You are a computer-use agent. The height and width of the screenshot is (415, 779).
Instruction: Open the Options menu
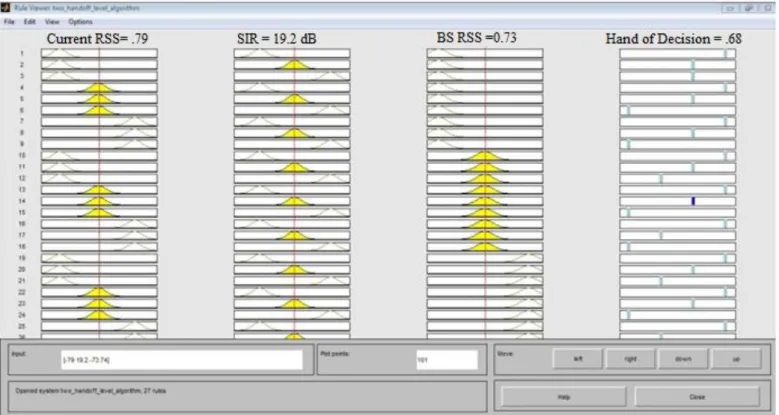pos(80,22)
